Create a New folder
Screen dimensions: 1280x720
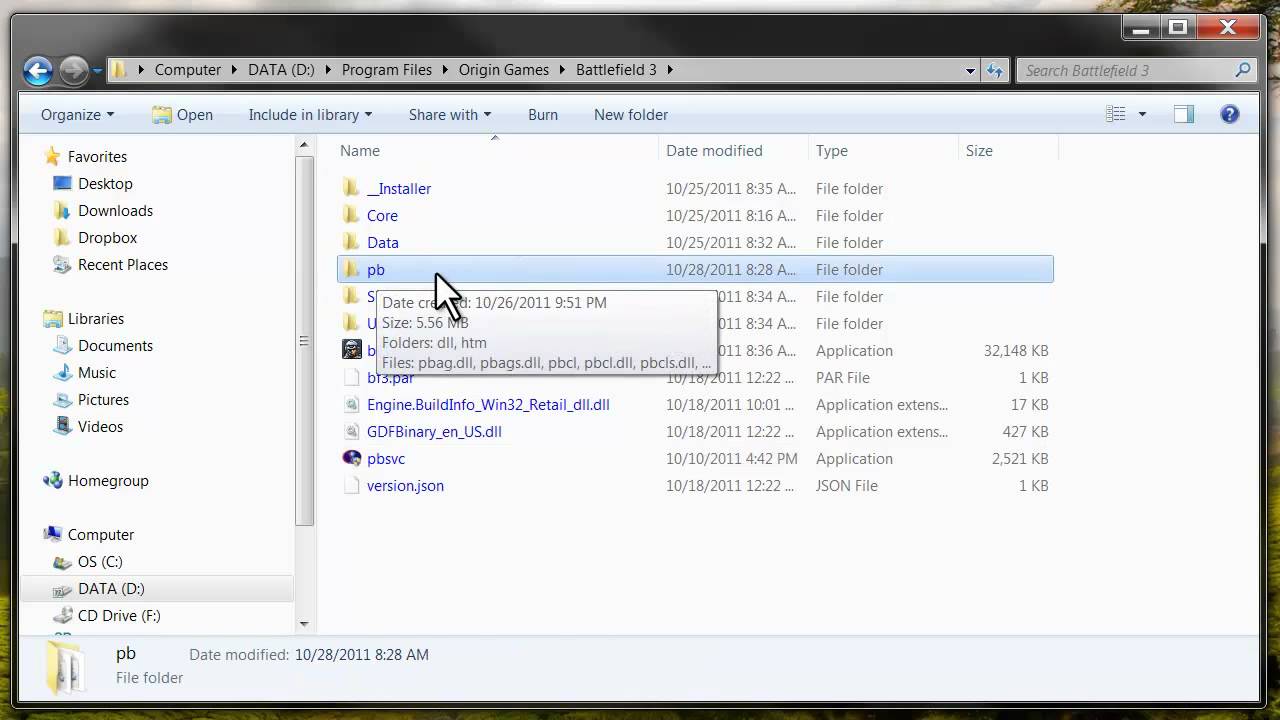pos(631,115)
